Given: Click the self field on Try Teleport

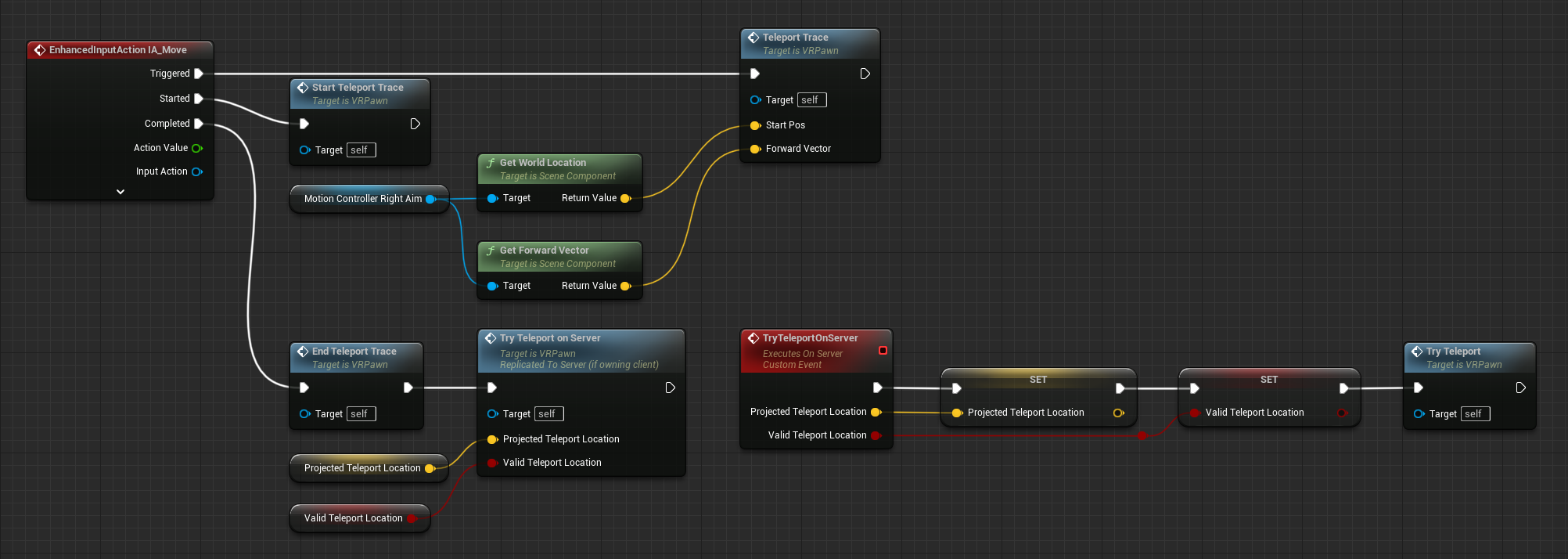Looking at the screenshot, I should pyautogui.click(x=1476, y=414).
